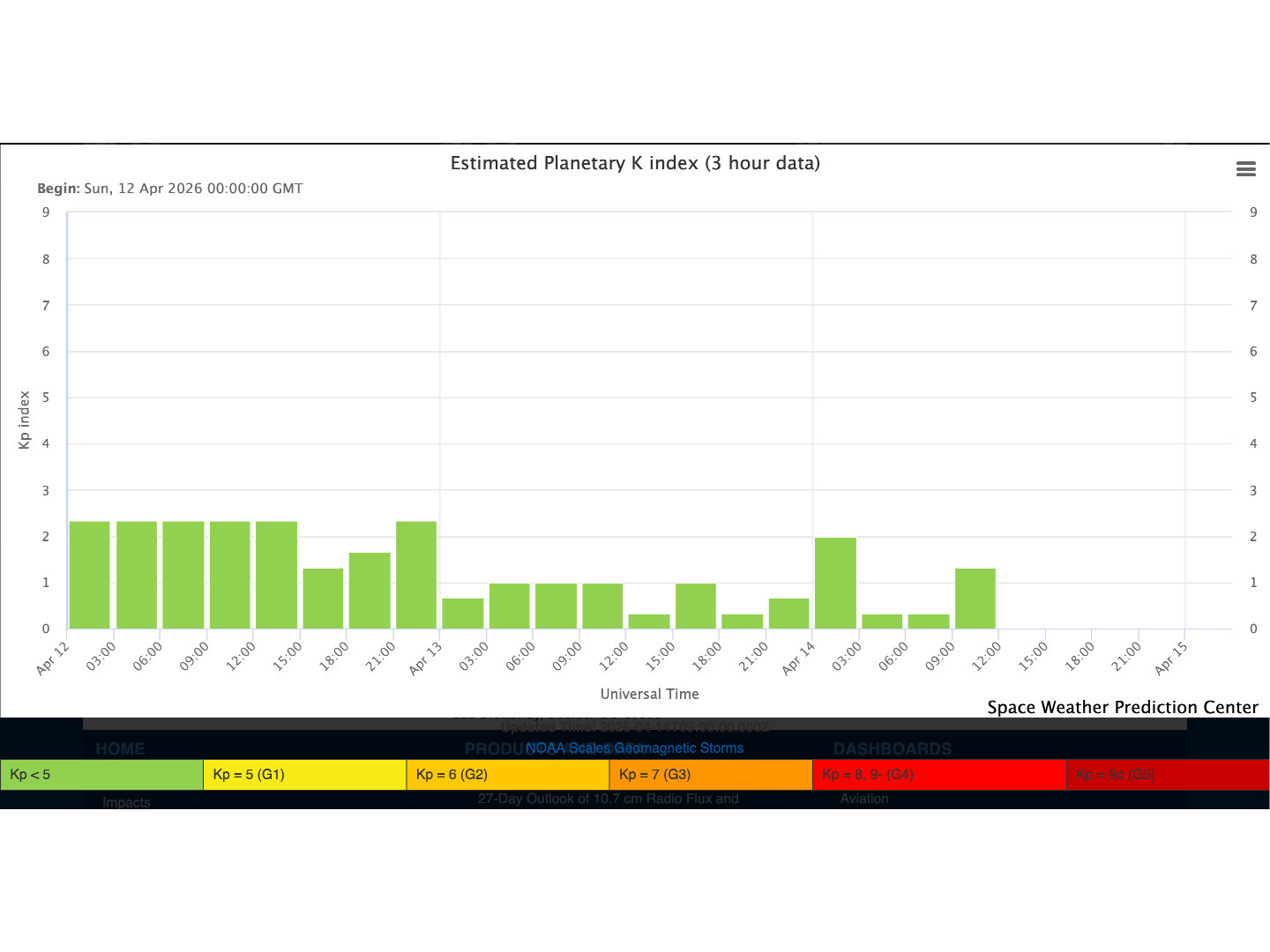This screenshot has width=1270, height=952.
Task: Open the Impacts link
Action: pos(126,802)
